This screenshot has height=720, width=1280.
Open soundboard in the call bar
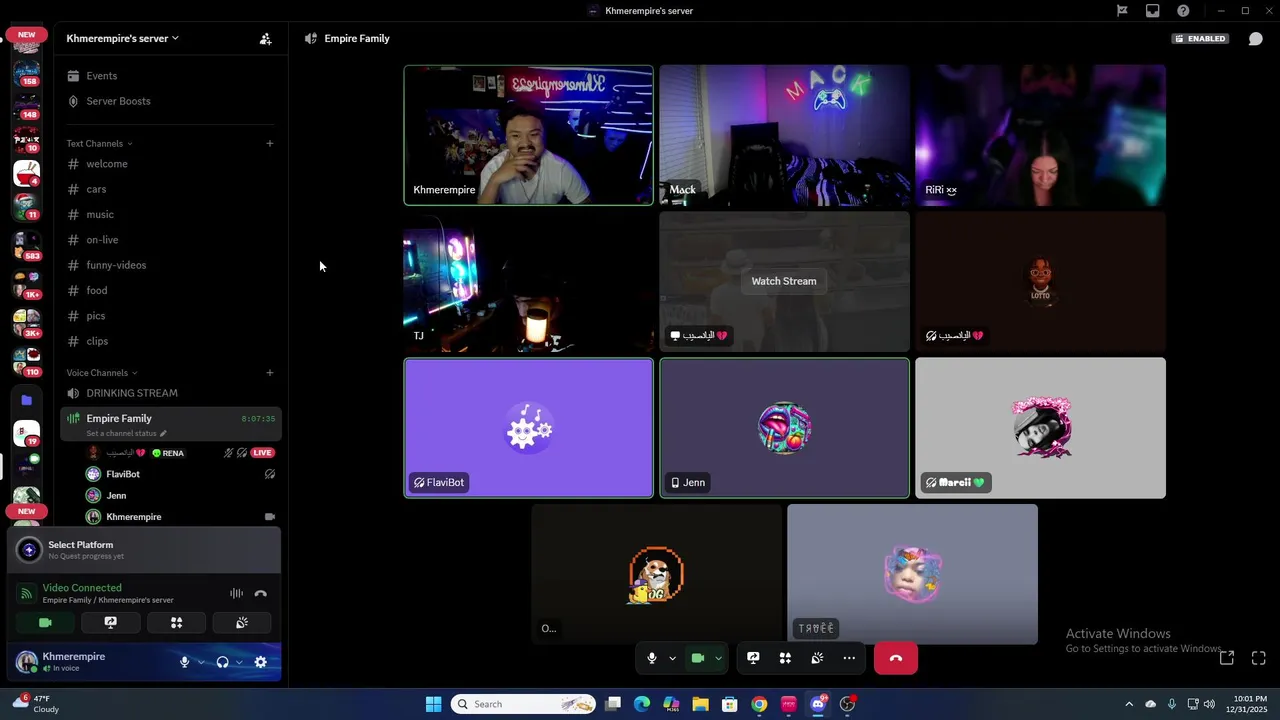pyautogui.click(x=817, y=658)
